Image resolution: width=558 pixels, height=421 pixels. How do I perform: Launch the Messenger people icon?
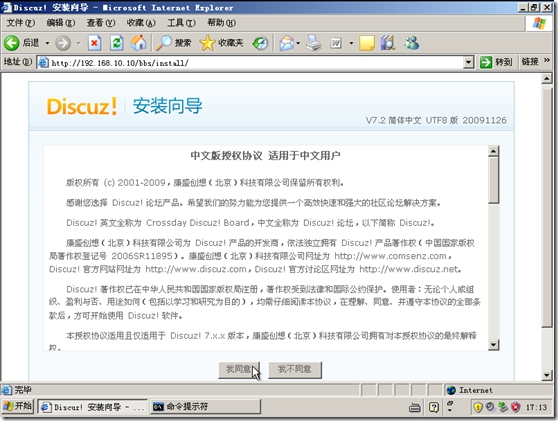(412, 43)
